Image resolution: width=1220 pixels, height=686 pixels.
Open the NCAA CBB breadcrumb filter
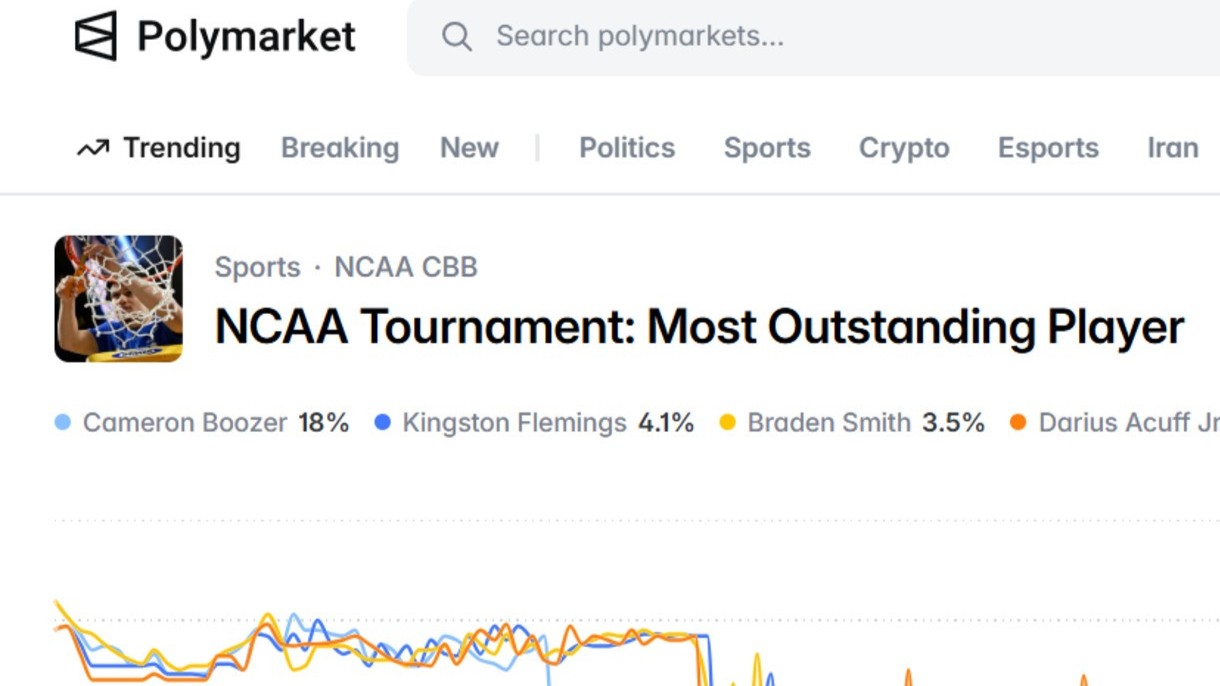point(405,267)
